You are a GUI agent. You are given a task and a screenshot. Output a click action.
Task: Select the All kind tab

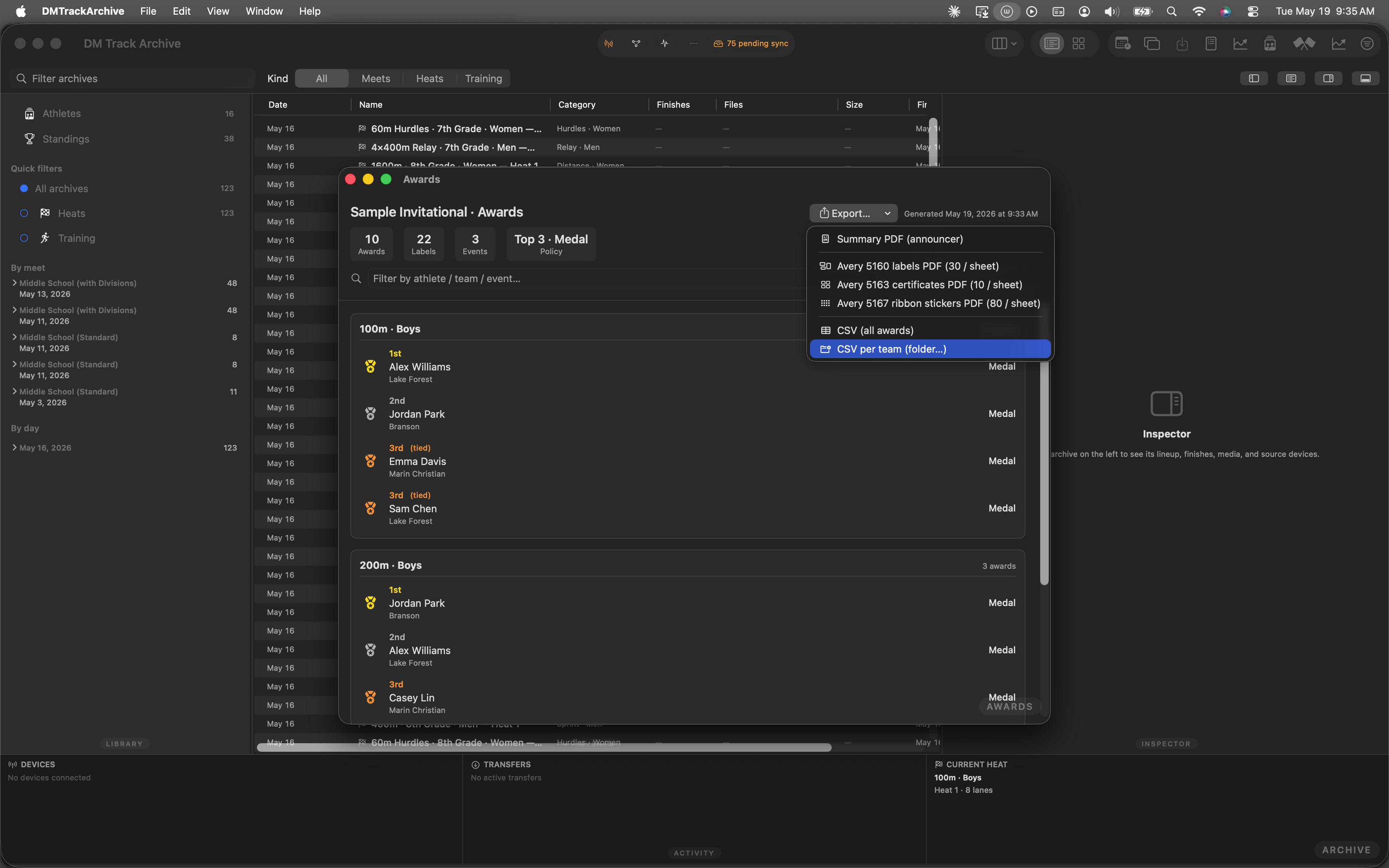[x=321, y=79]
